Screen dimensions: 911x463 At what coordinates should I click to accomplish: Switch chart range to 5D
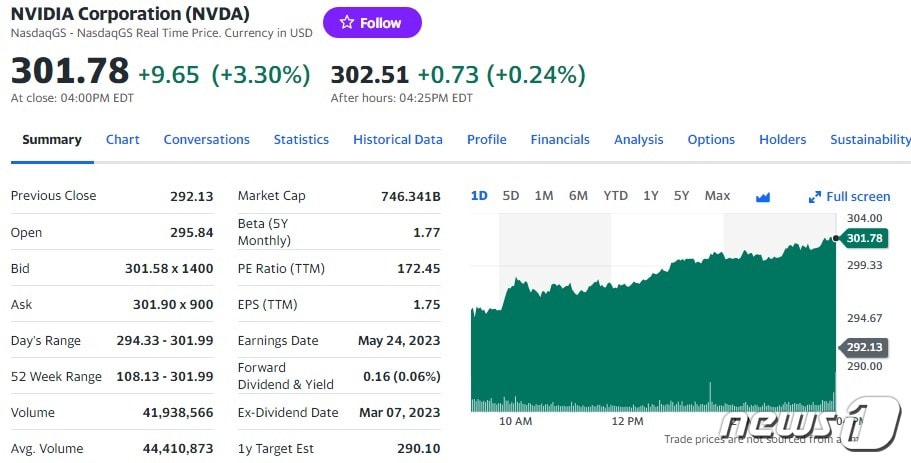[x=511, y=196]
